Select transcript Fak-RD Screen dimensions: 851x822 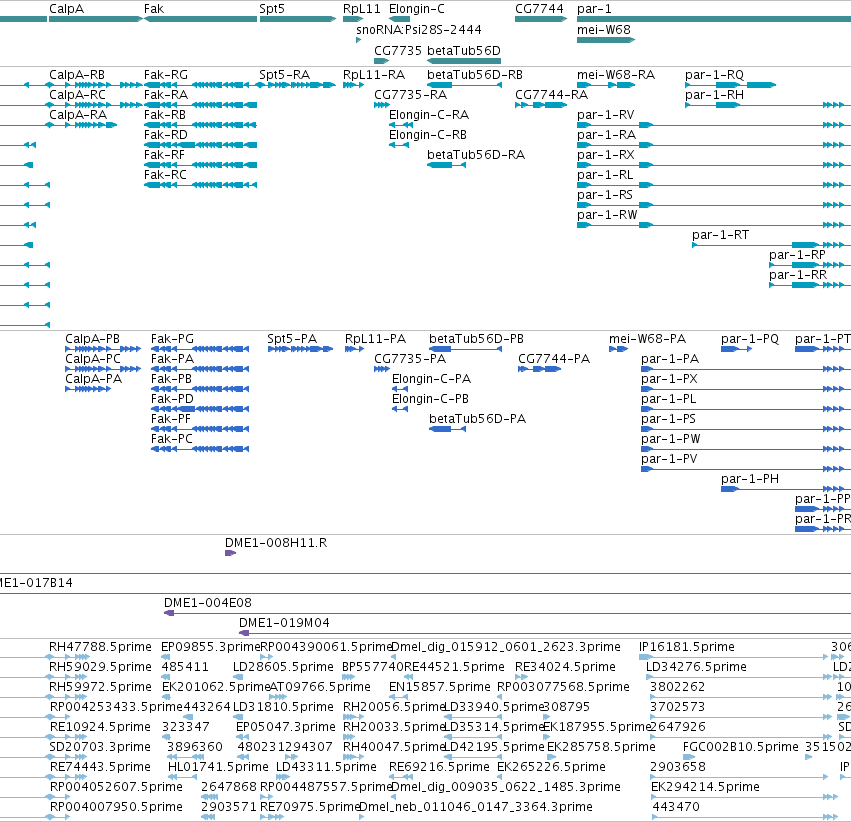tap(200, 145)
